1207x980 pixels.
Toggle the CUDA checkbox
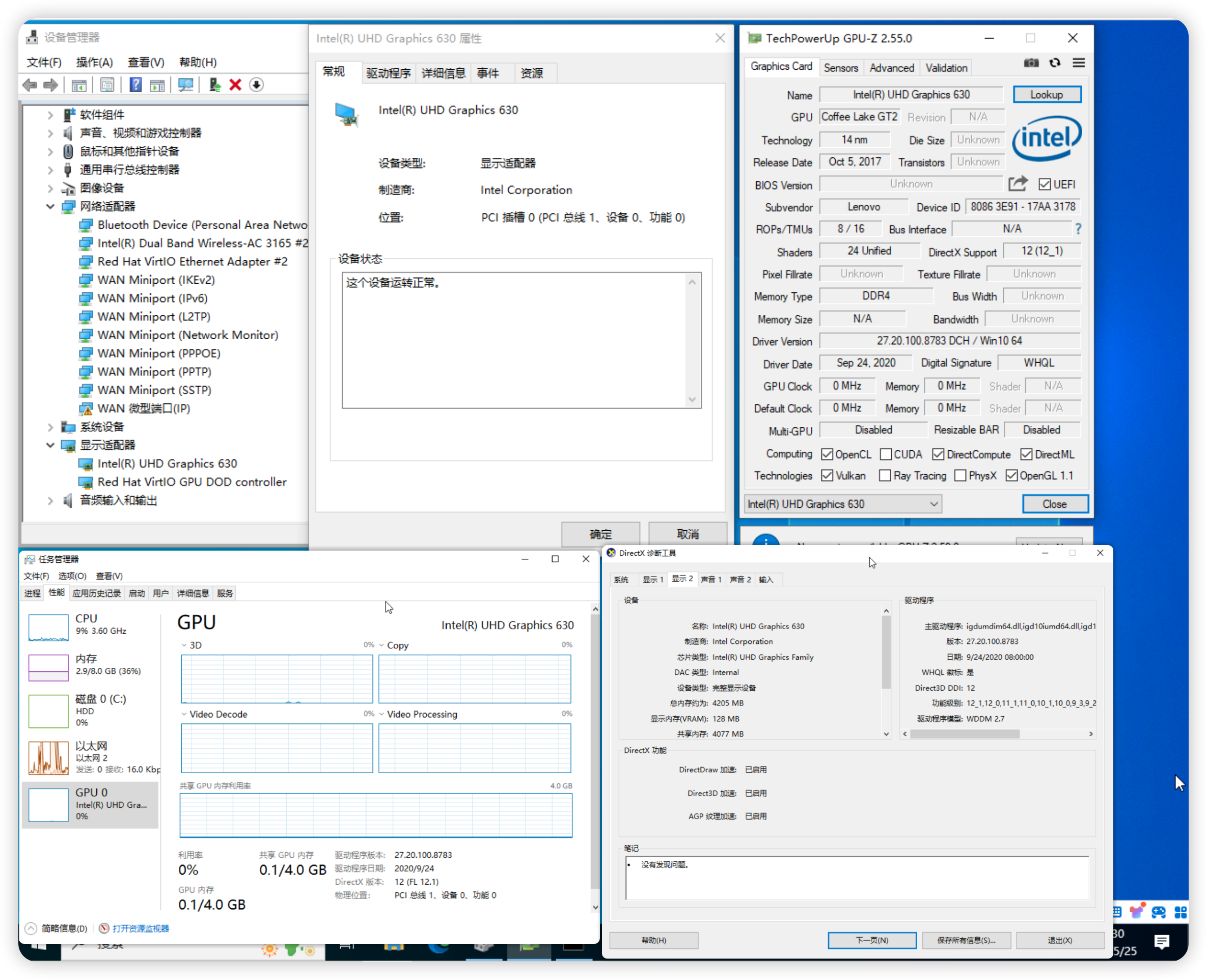887,454
